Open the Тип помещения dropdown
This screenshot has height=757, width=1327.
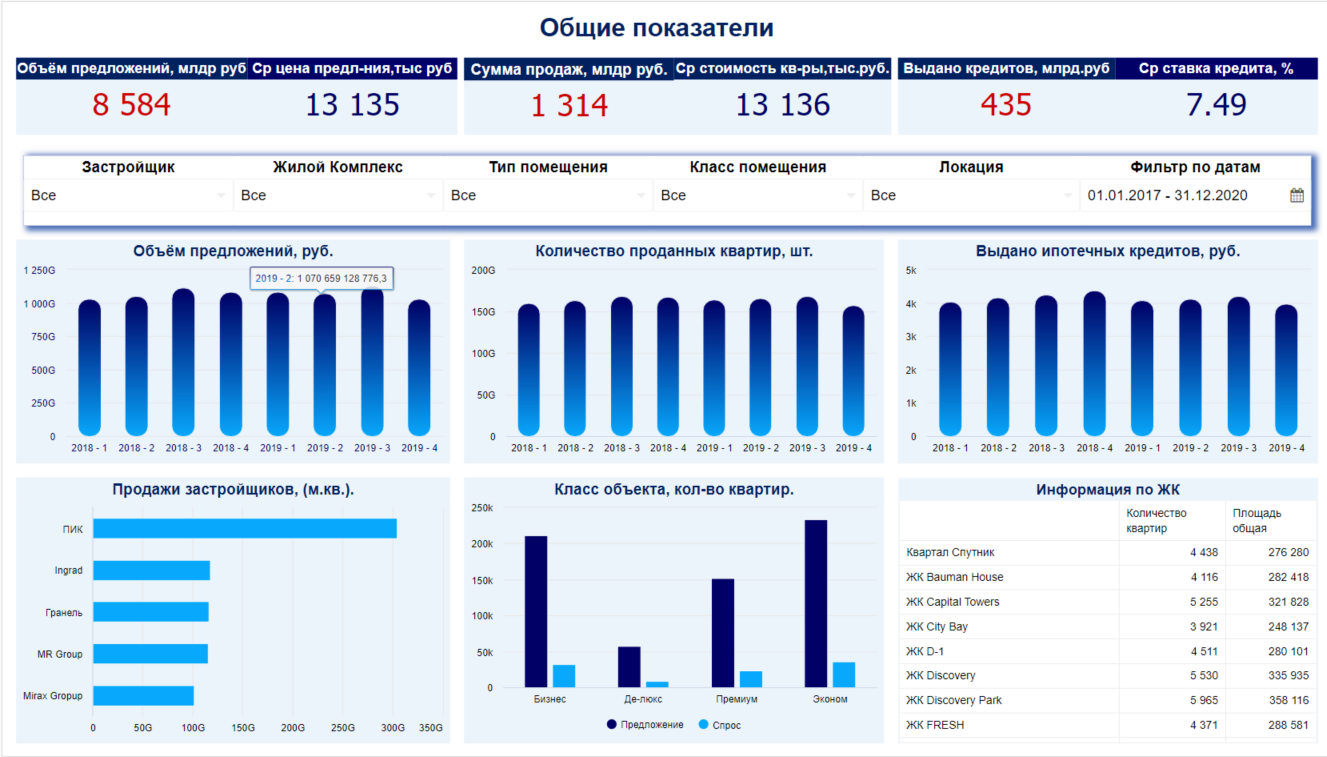pyautogui.click(x=548, y=196)
